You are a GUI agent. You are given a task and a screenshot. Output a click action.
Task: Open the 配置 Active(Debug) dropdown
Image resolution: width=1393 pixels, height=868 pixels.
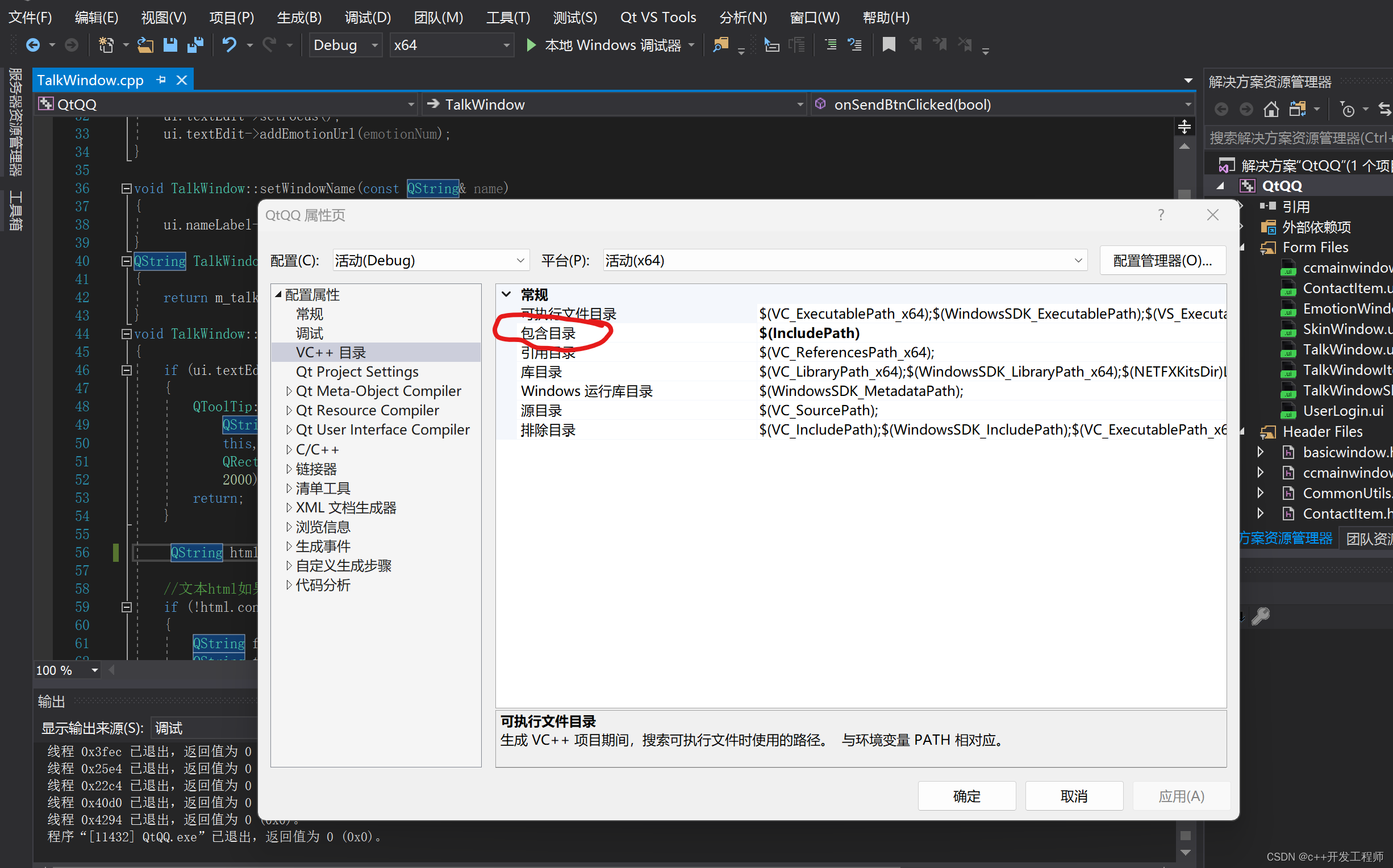520,261
